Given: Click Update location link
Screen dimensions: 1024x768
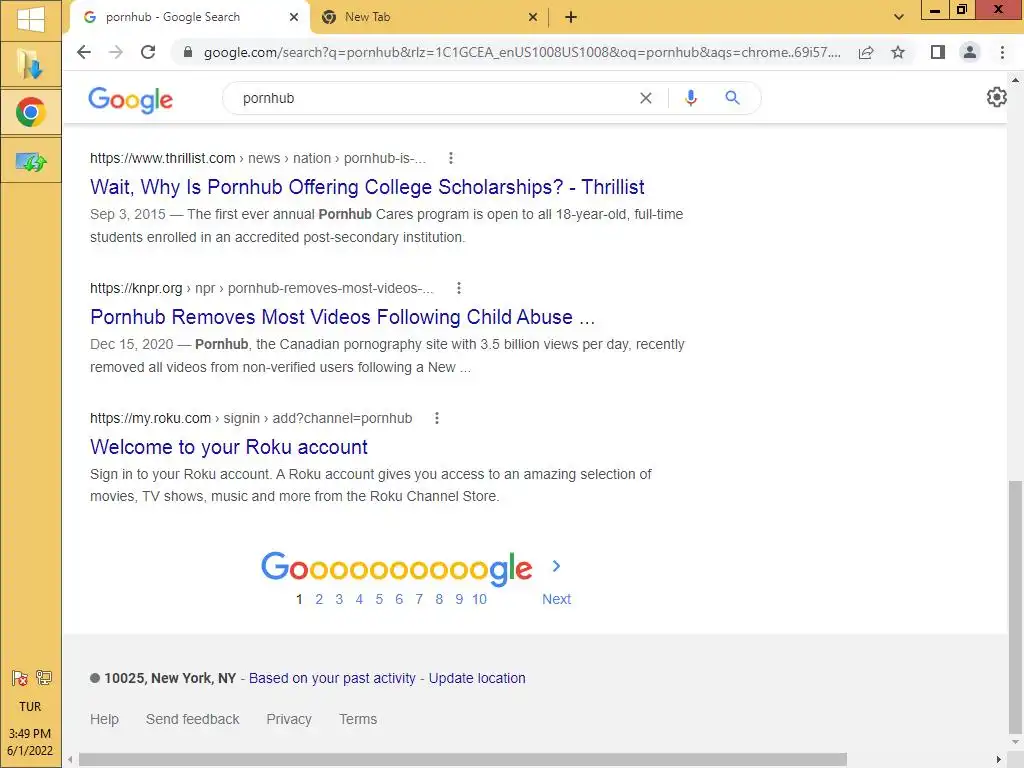Looking at the screenshot, I should 477,678.
